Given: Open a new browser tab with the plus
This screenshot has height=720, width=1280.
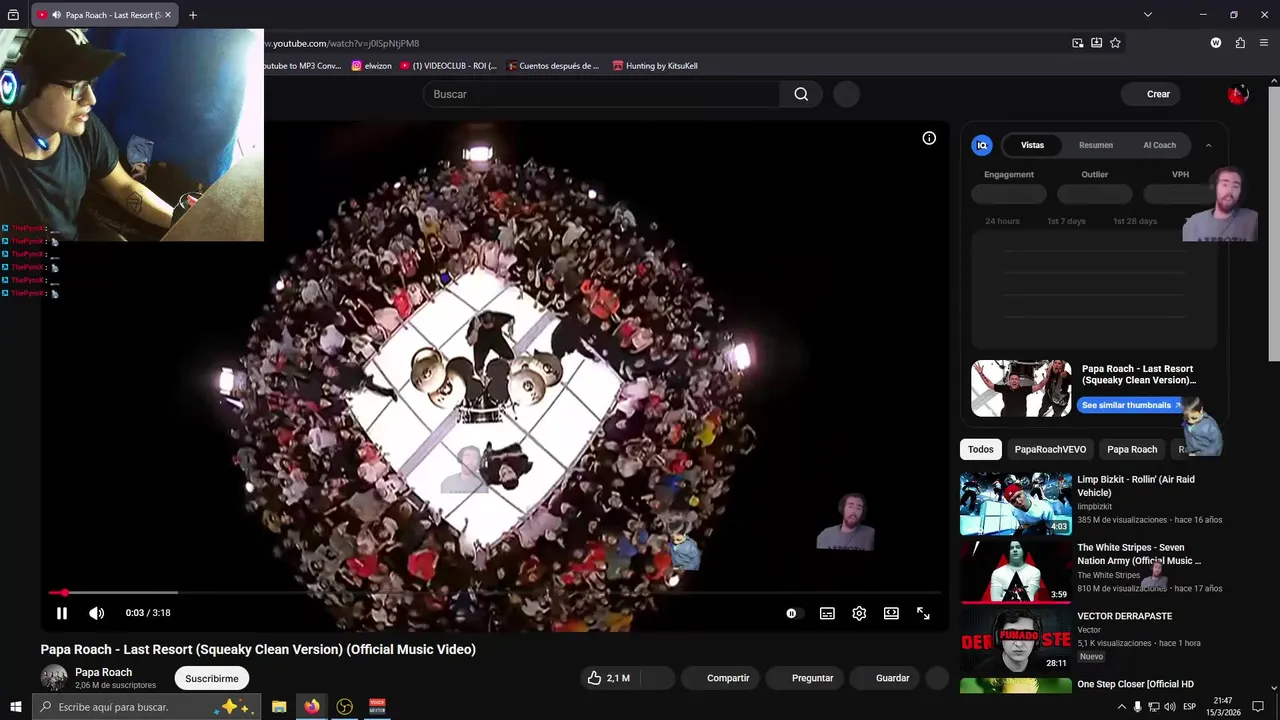Looking at the screenshot, I should click(x=193, y=15).
